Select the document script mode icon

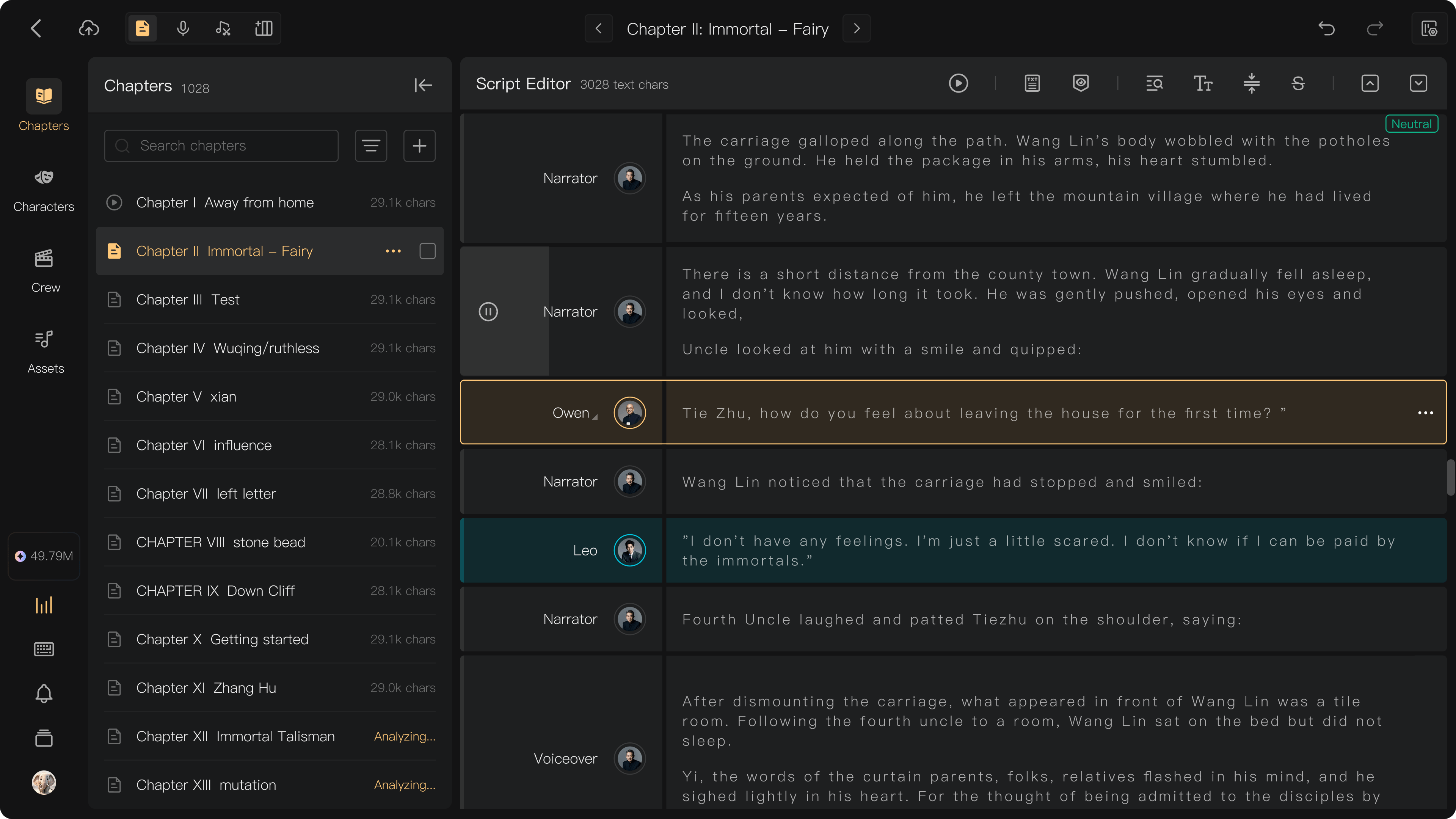143,28
